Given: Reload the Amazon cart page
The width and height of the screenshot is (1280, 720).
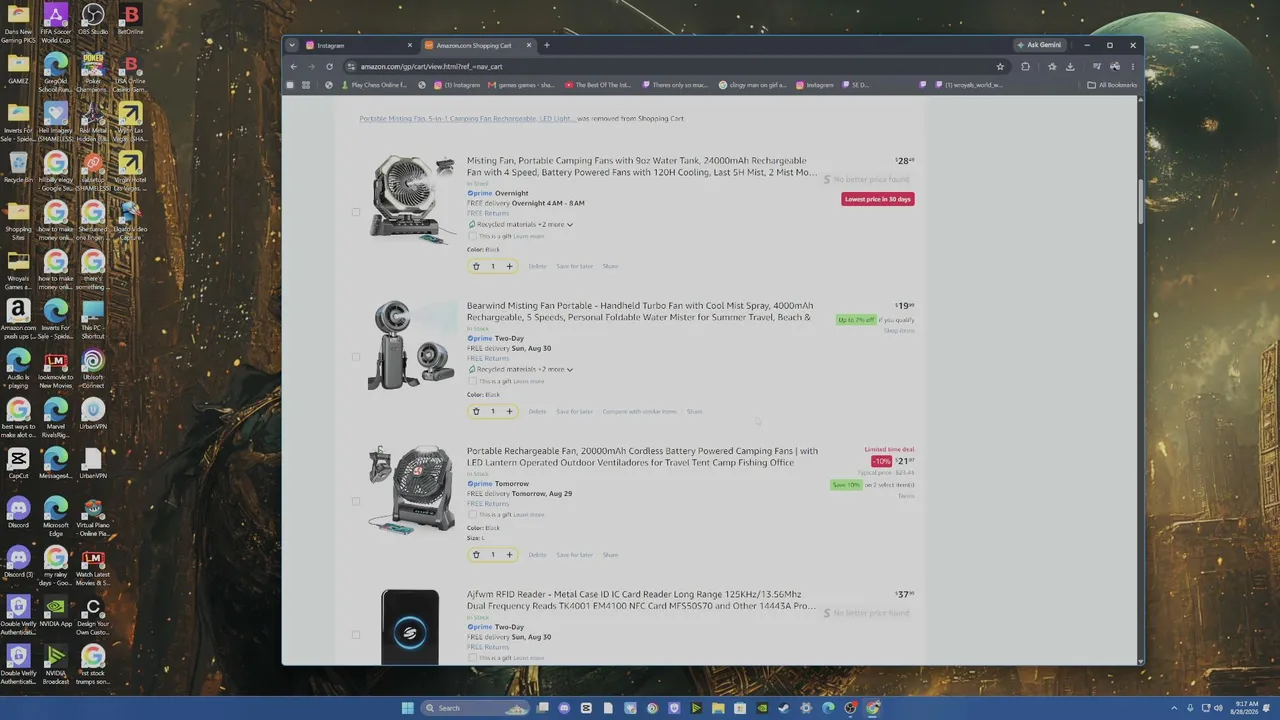Looking at the screenshot, I should (x=329, y=66).
